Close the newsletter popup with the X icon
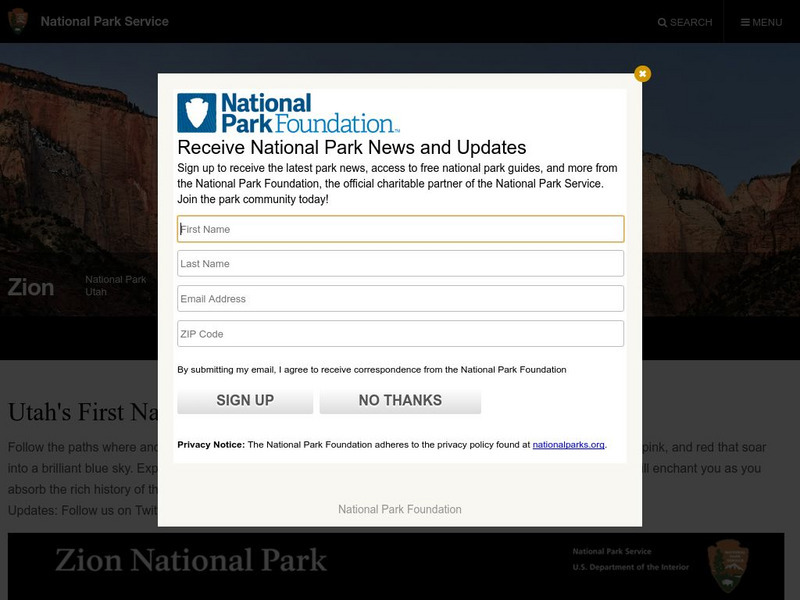This screenshot has height=600, width=800. click(x=642, y=74)
